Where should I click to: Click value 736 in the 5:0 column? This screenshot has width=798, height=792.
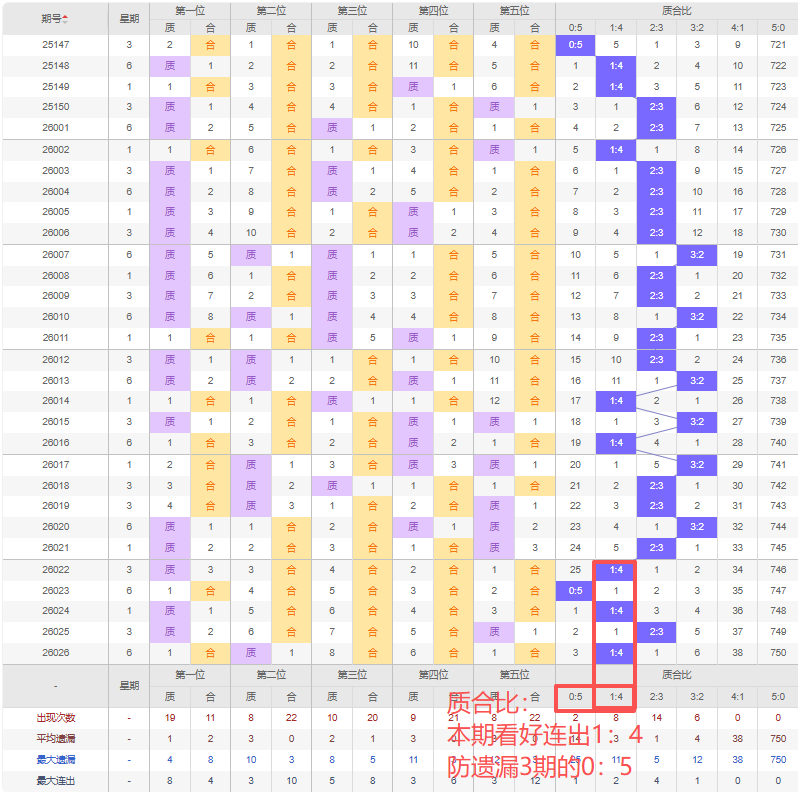(778, 360)
